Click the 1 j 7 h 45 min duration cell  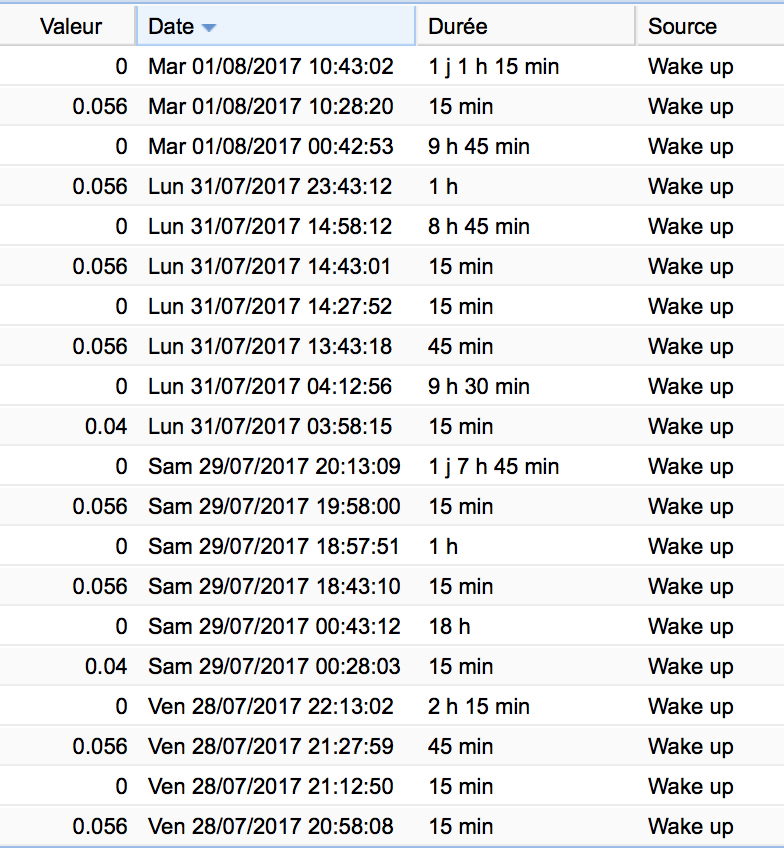493,467
